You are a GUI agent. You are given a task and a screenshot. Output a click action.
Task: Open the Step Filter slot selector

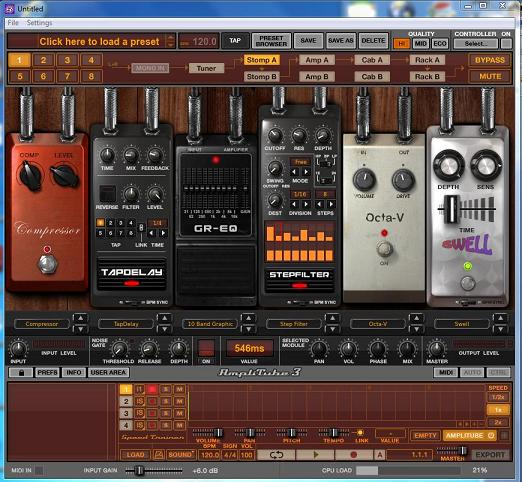coord(294,324)
